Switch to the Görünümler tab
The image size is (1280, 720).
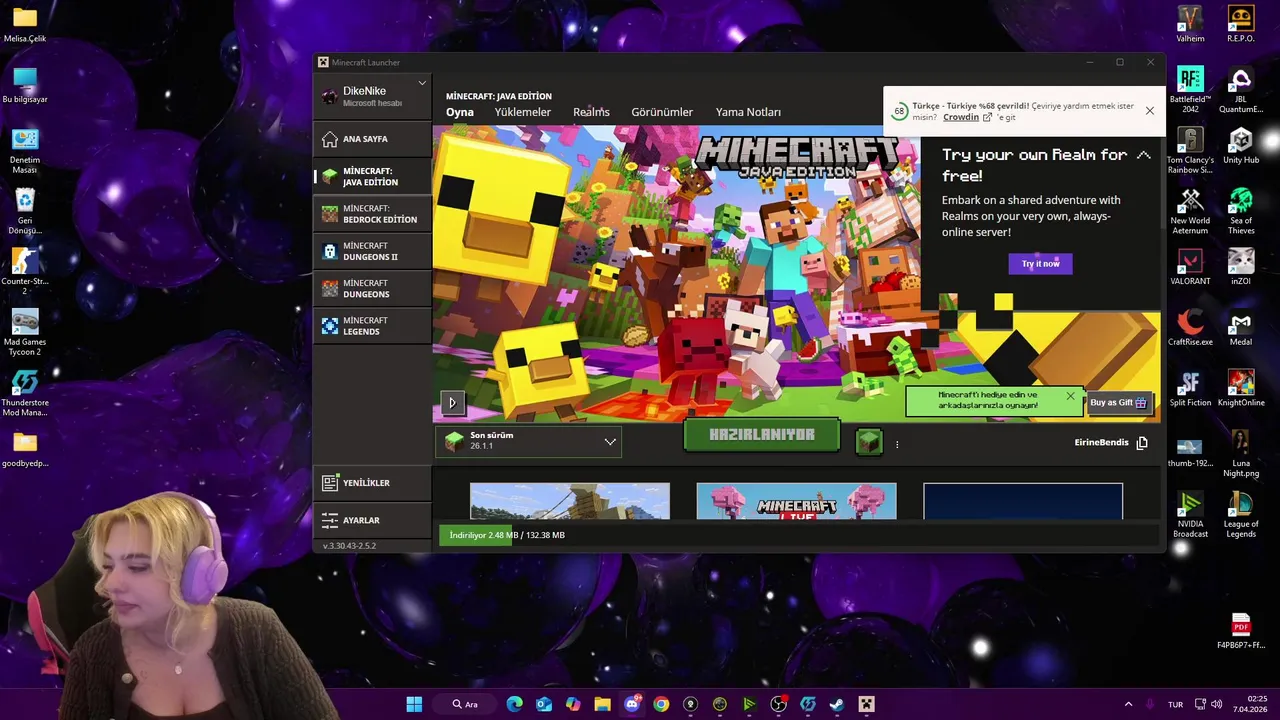pyautogui.click(x=662, y=112)
